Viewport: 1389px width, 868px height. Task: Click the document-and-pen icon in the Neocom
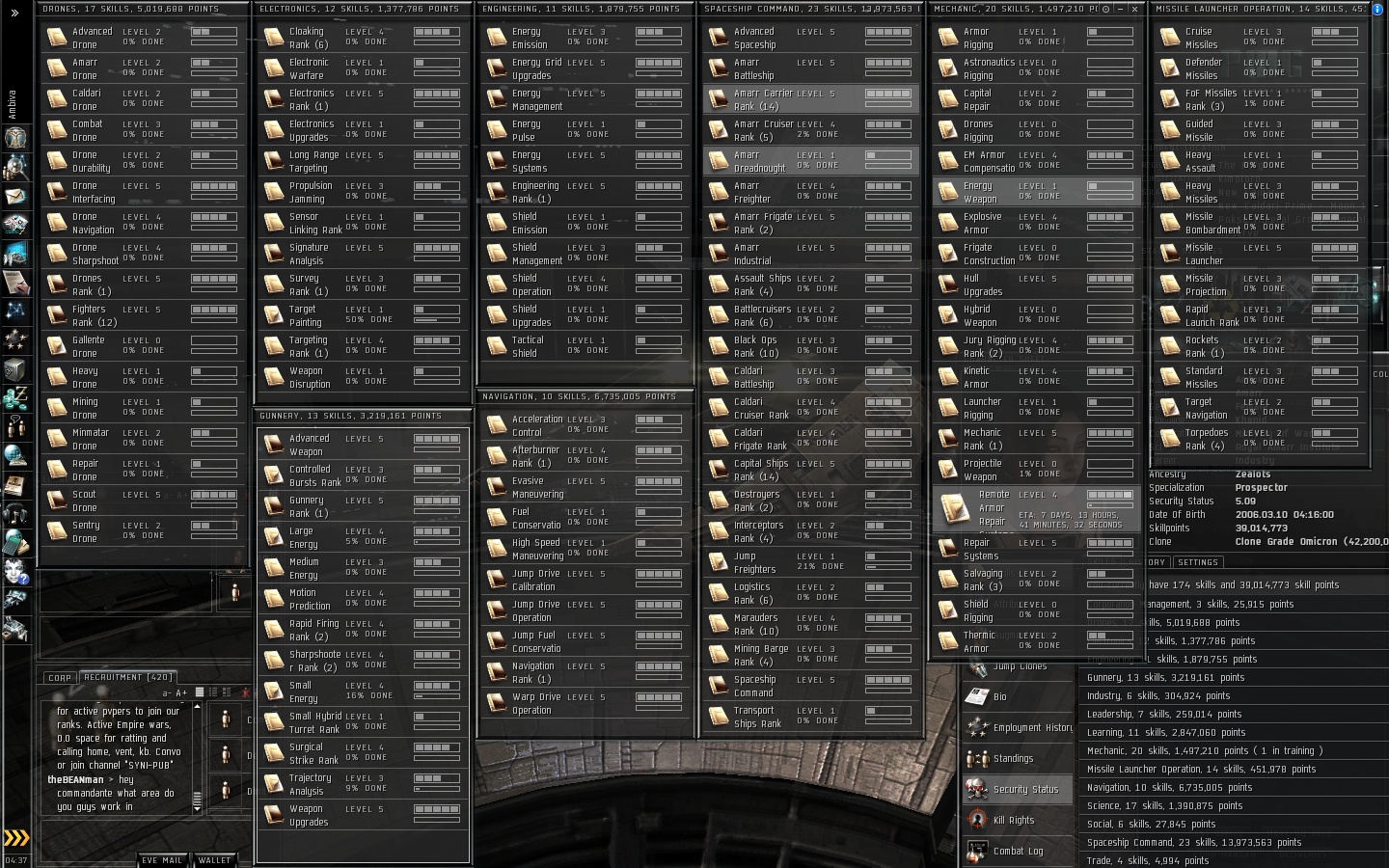(x=15, y=283)
